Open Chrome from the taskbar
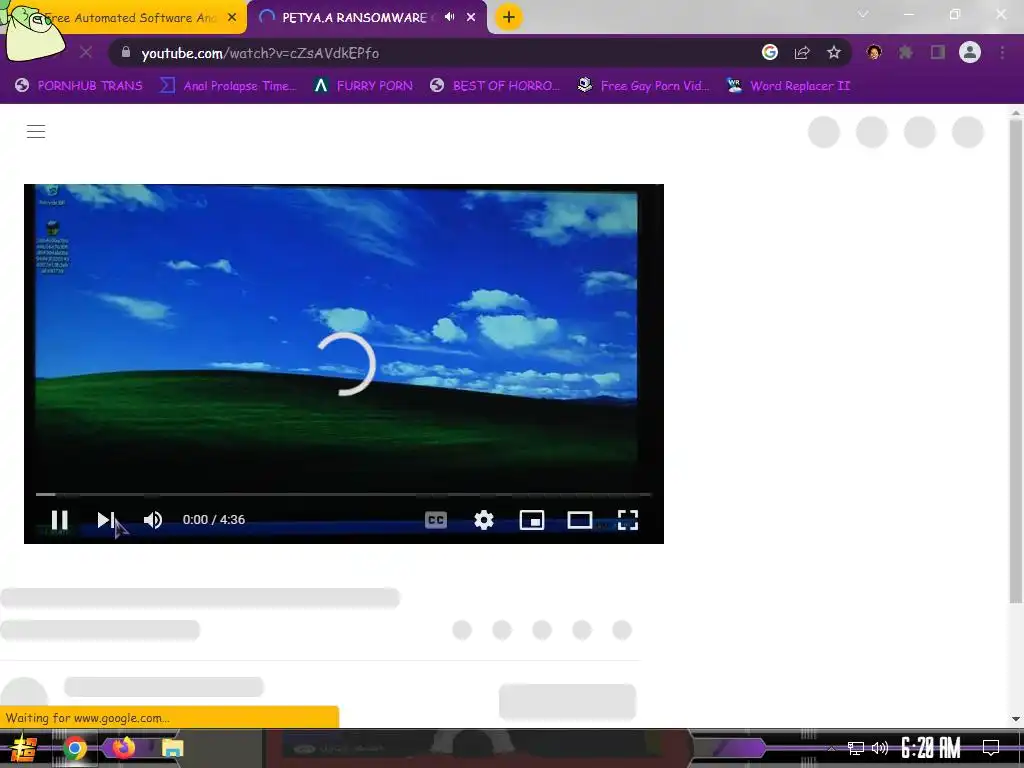The width and height of the screenshot is (1024, 768). coord(75,748)
